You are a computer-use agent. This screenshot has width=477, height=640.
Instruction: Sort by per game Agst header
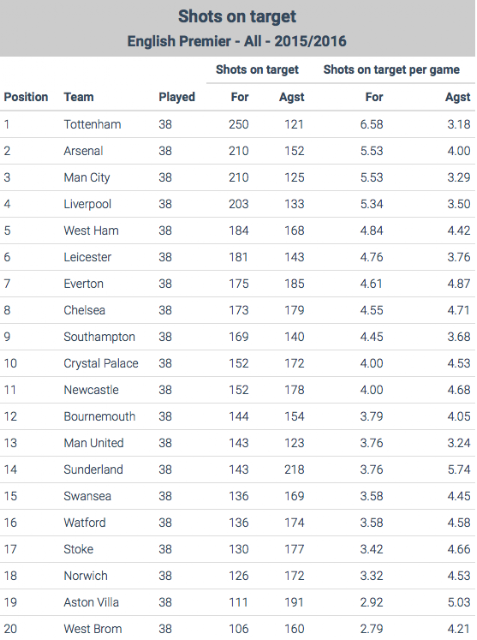(457, 97)
